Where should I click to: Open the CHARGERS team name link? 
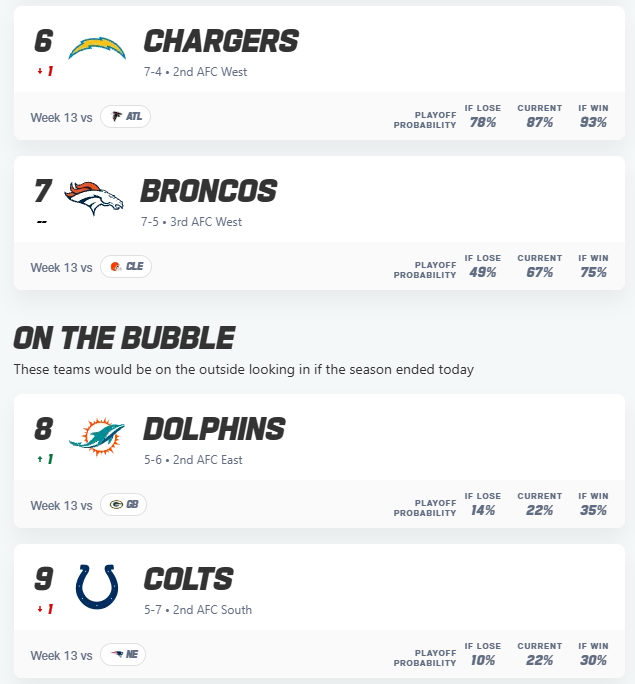point(221,41)
